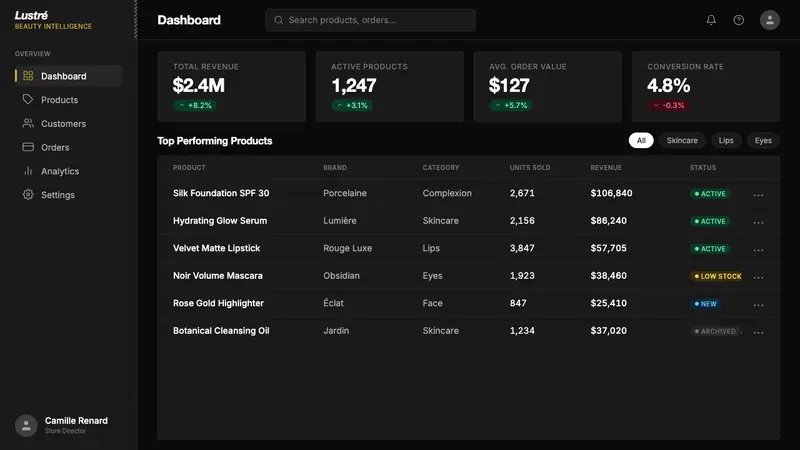
Task: Open the Conversion Rate card
Action: [x=706, y=86]
